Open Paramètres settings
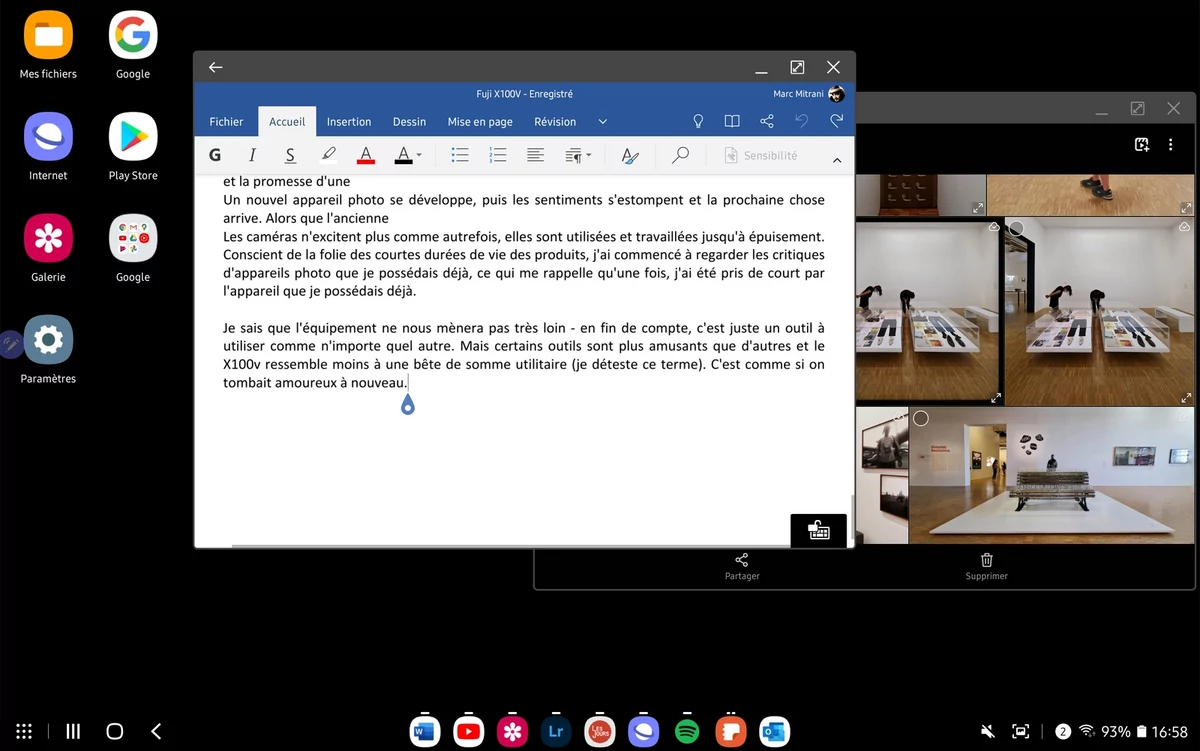 [x=48, y=351]
